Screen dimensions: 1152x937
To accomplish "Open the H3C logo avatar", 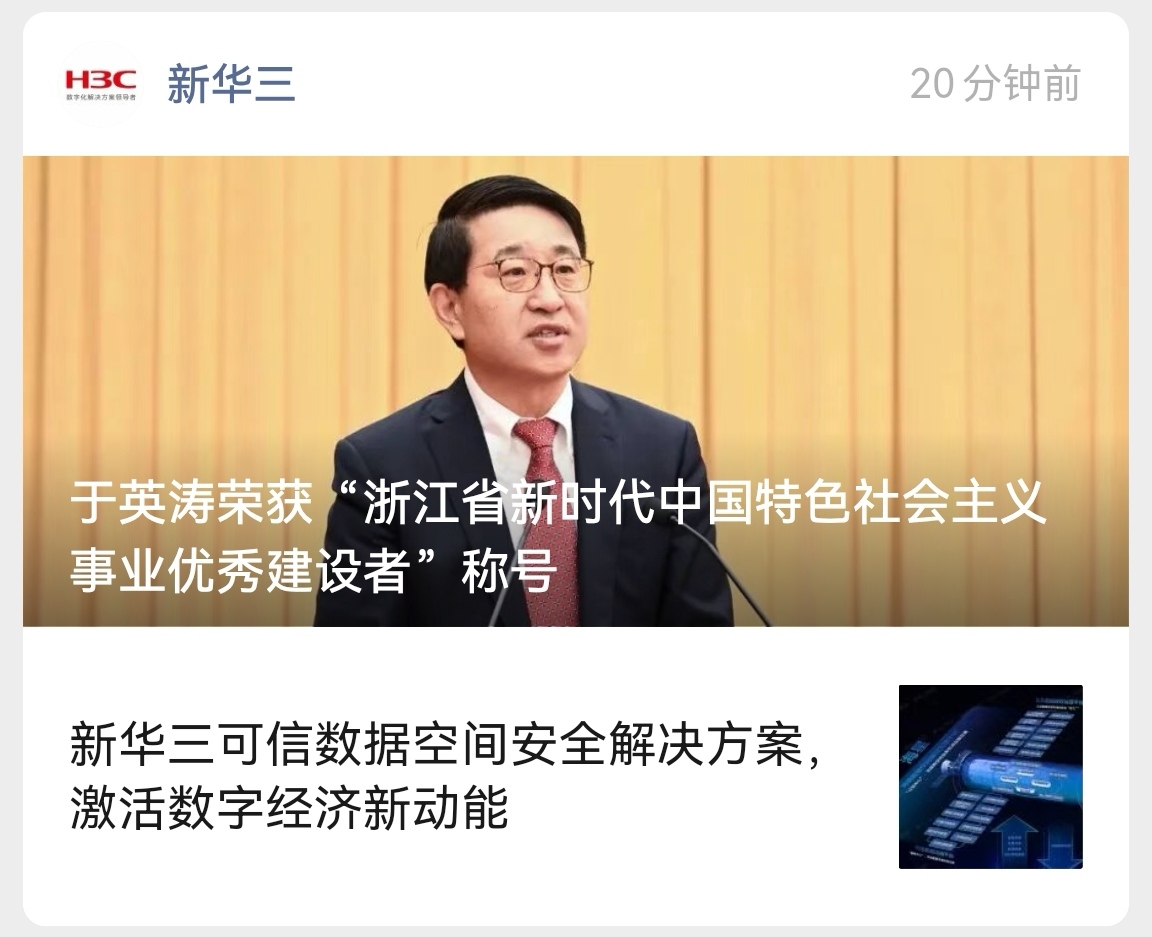I will pos(101,83).
